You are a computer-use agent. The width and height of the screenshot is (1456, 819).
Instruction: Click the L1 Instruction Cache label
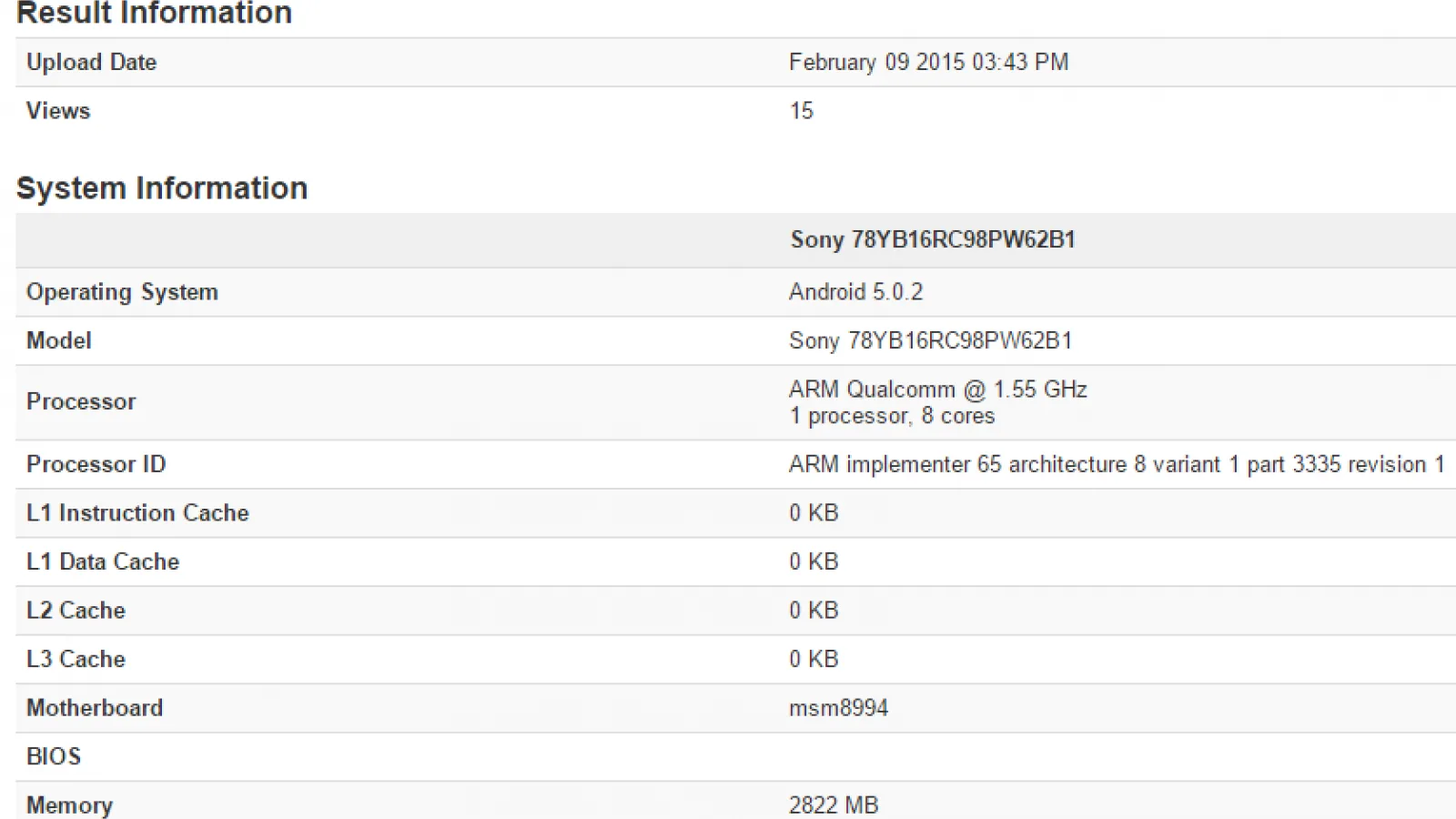[x=137, y=513]
